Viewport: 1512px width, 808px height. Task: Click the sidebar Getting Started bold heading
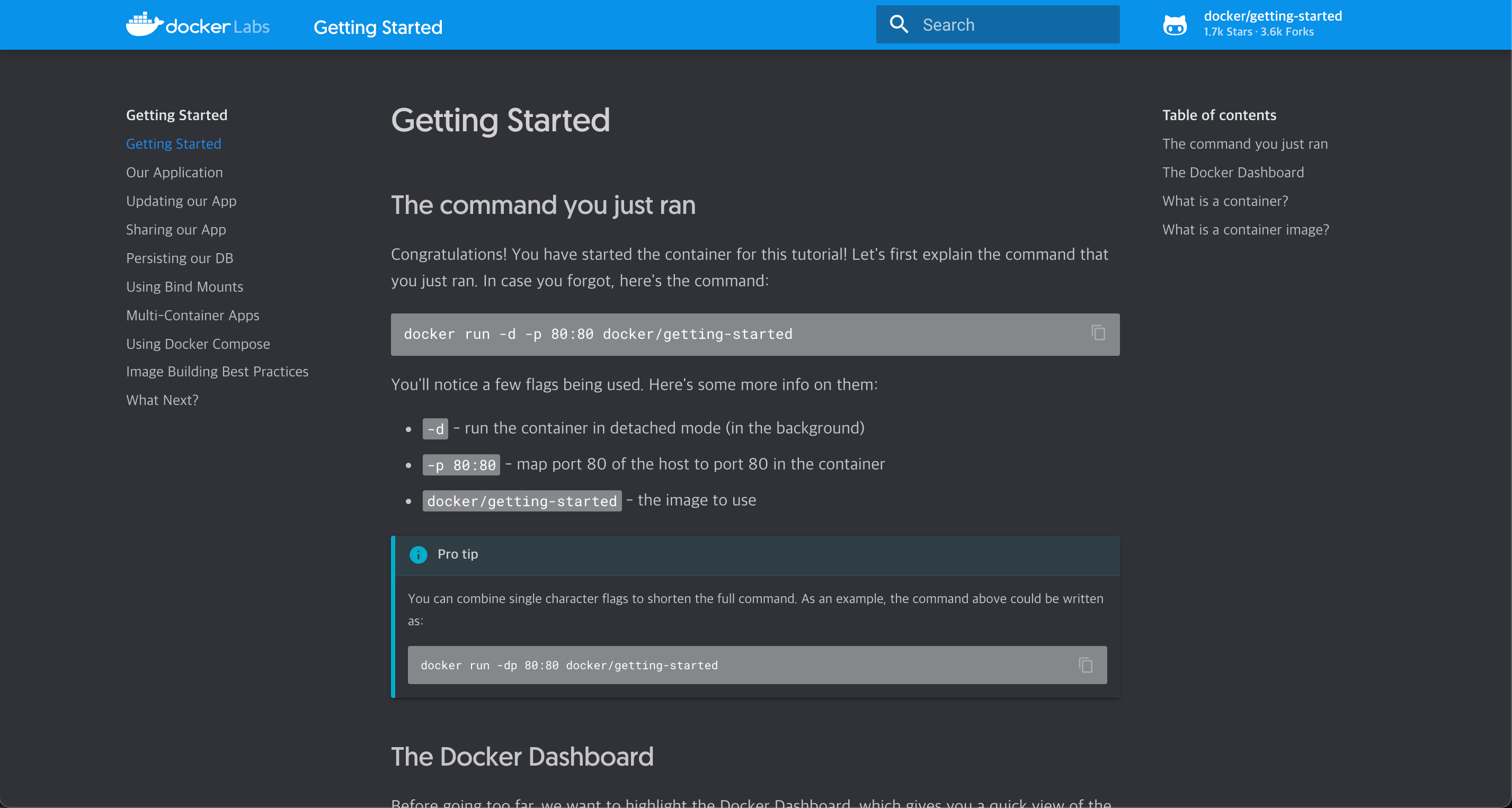tap(176, 115)
